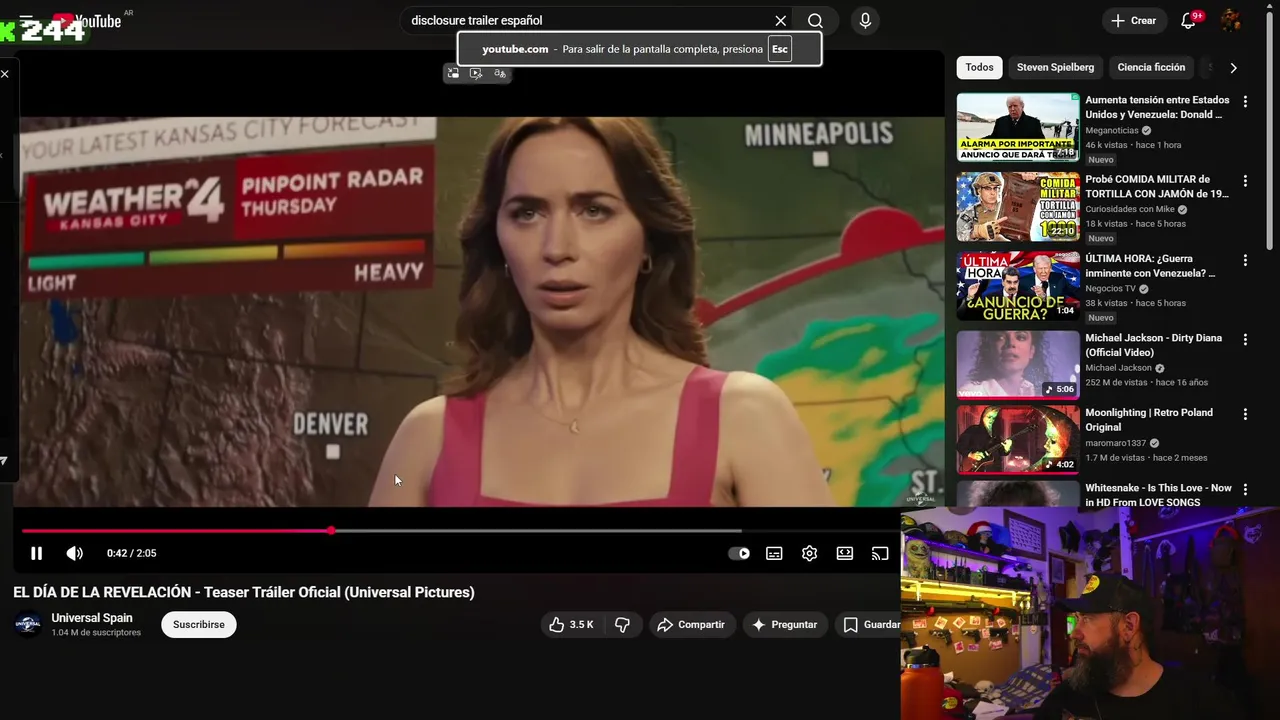The width and height of the screenshot is (1280, 720).
Task: Open notifications bell
Action: coord(1188,20)
